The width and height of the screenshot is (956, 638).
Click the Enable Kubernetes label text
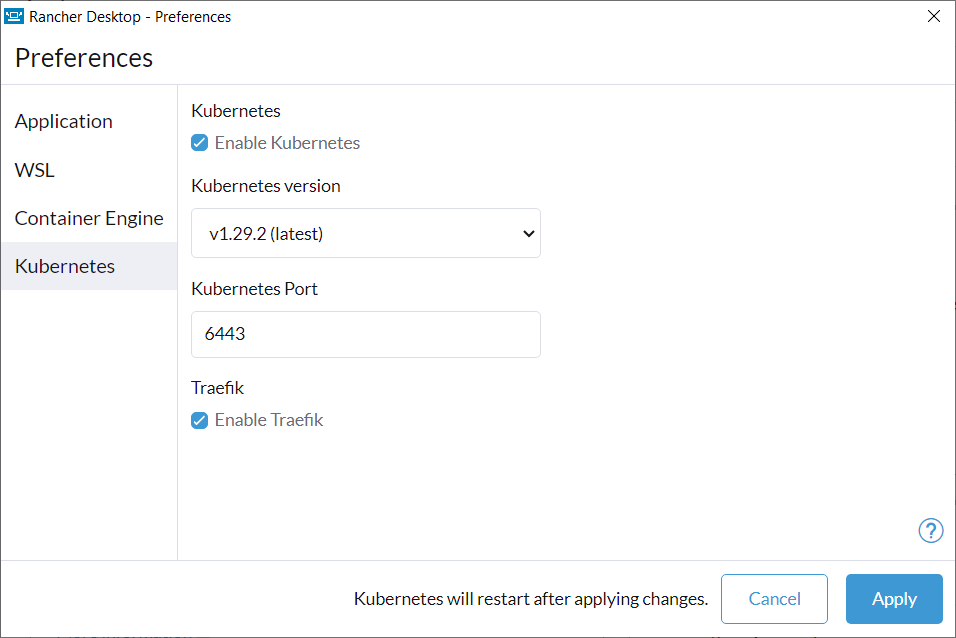pos(287,143)
